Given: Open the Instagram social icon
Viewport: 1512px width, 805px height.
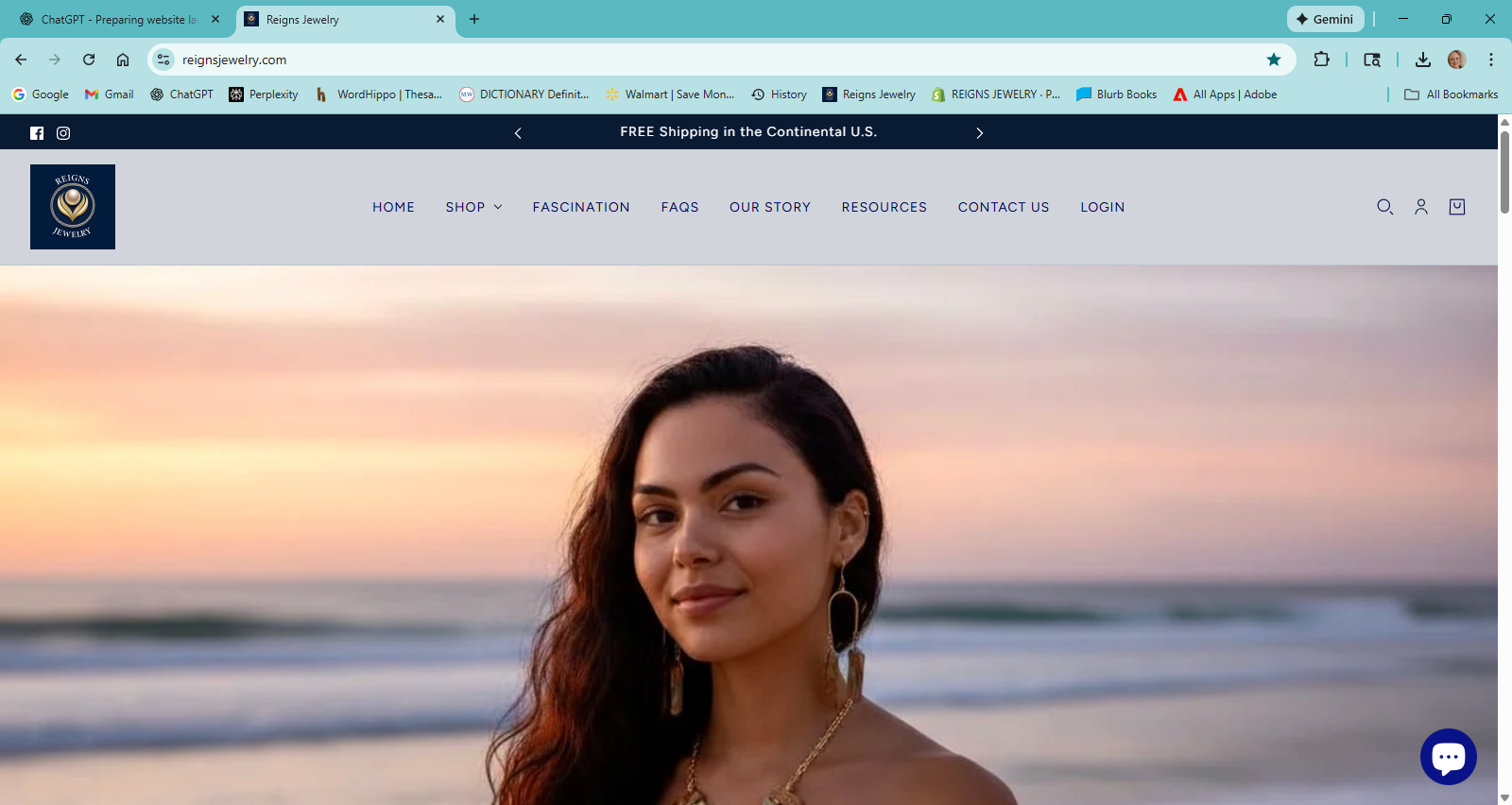Looking at the screenshot, I should click(63, 133).
